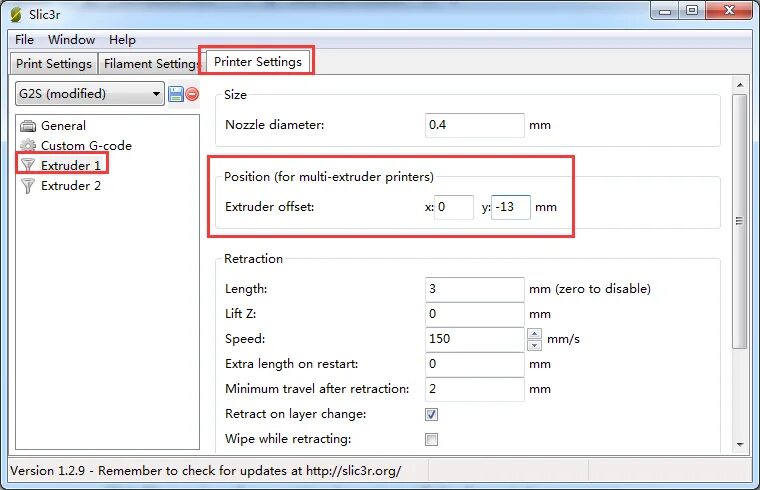Viewport: 760px width, 490px height.
Task: Save the current printer preset with the disk icon
Action: (175, 94)
